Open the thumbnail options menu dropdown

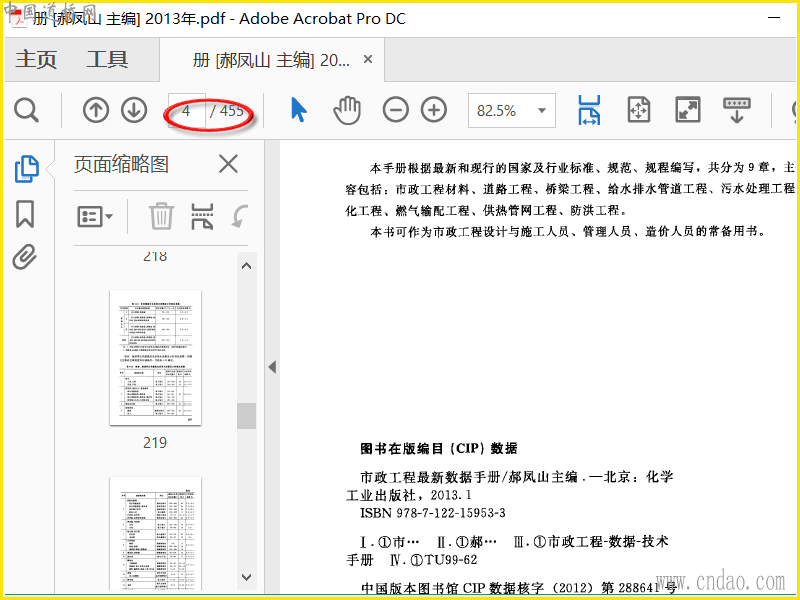click(x=95, y=217)
